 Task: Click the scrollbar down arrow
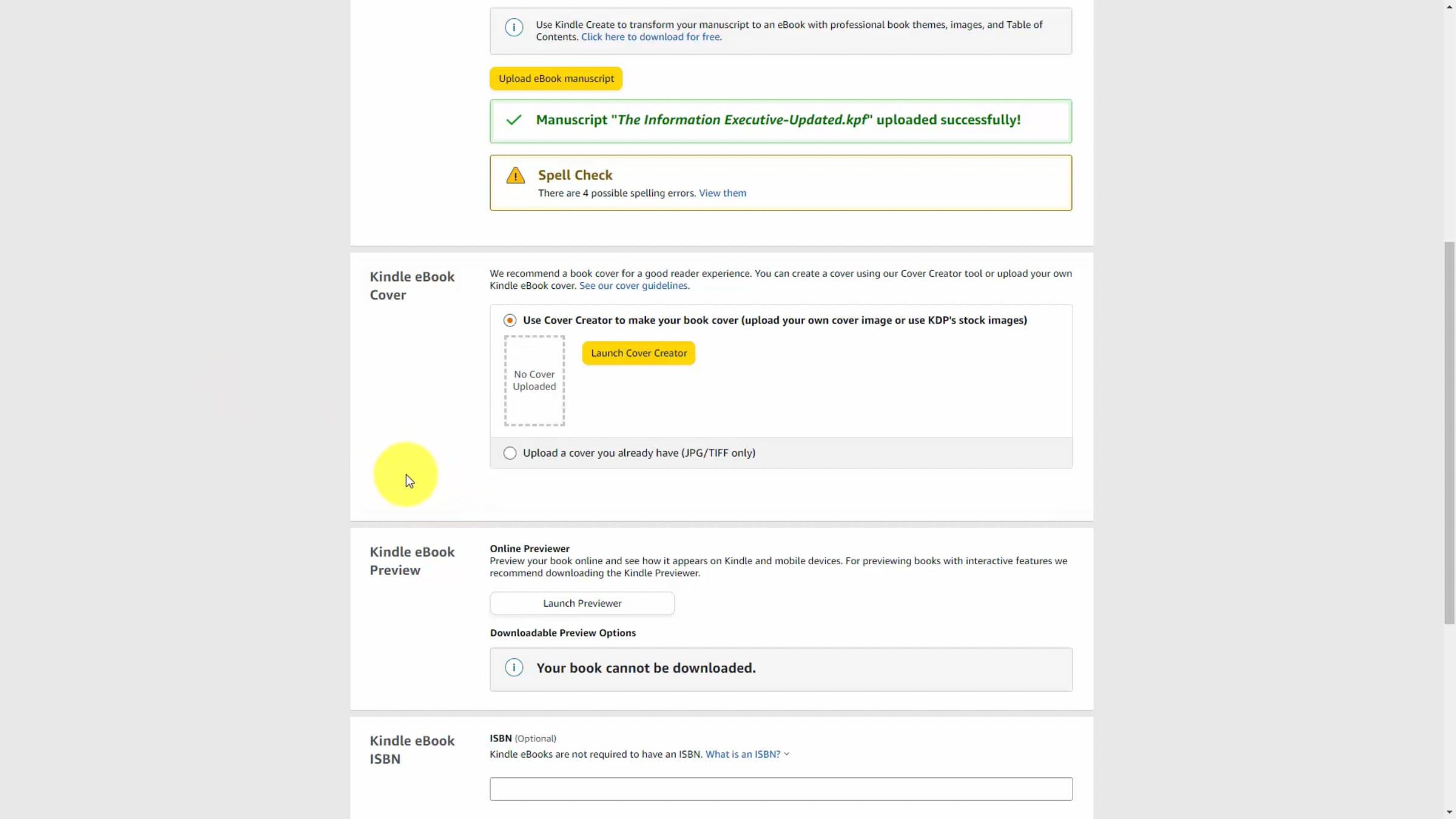pyautogui.click(x=1449, y=812)
